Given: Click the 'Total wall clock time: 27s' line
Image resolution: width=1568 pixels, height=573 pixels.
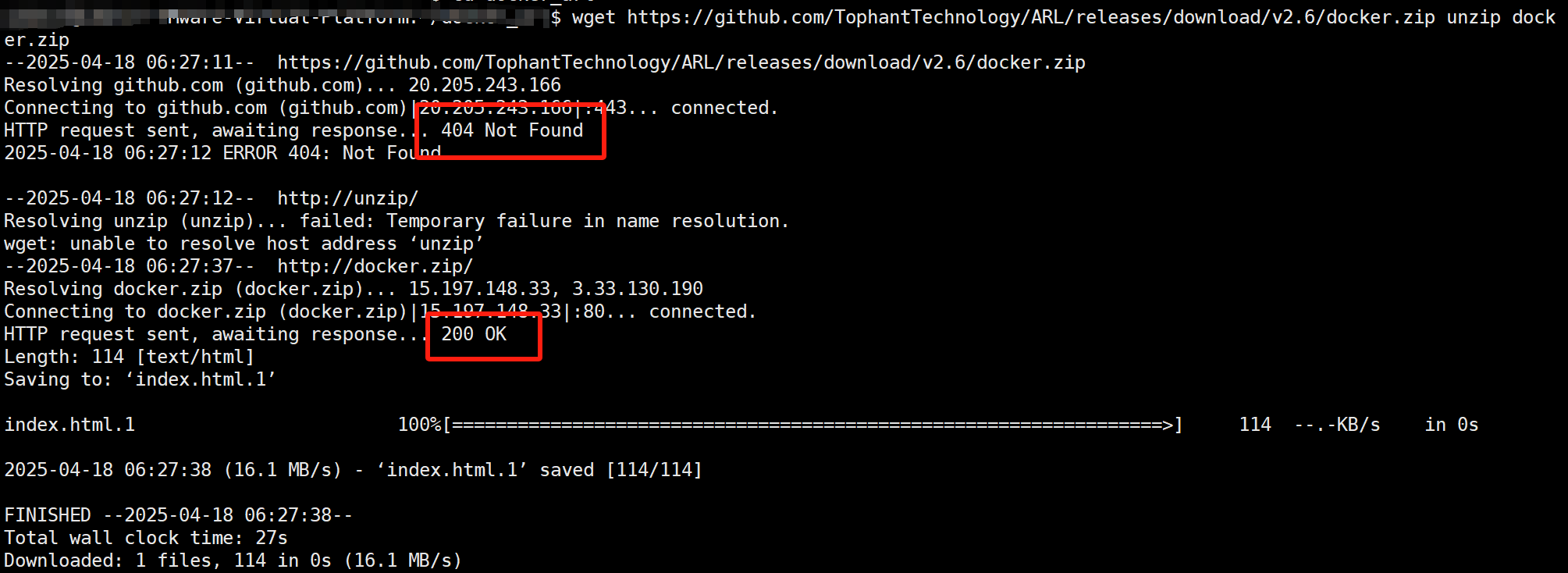Looking at the screenshot, I should click(146, 538).
